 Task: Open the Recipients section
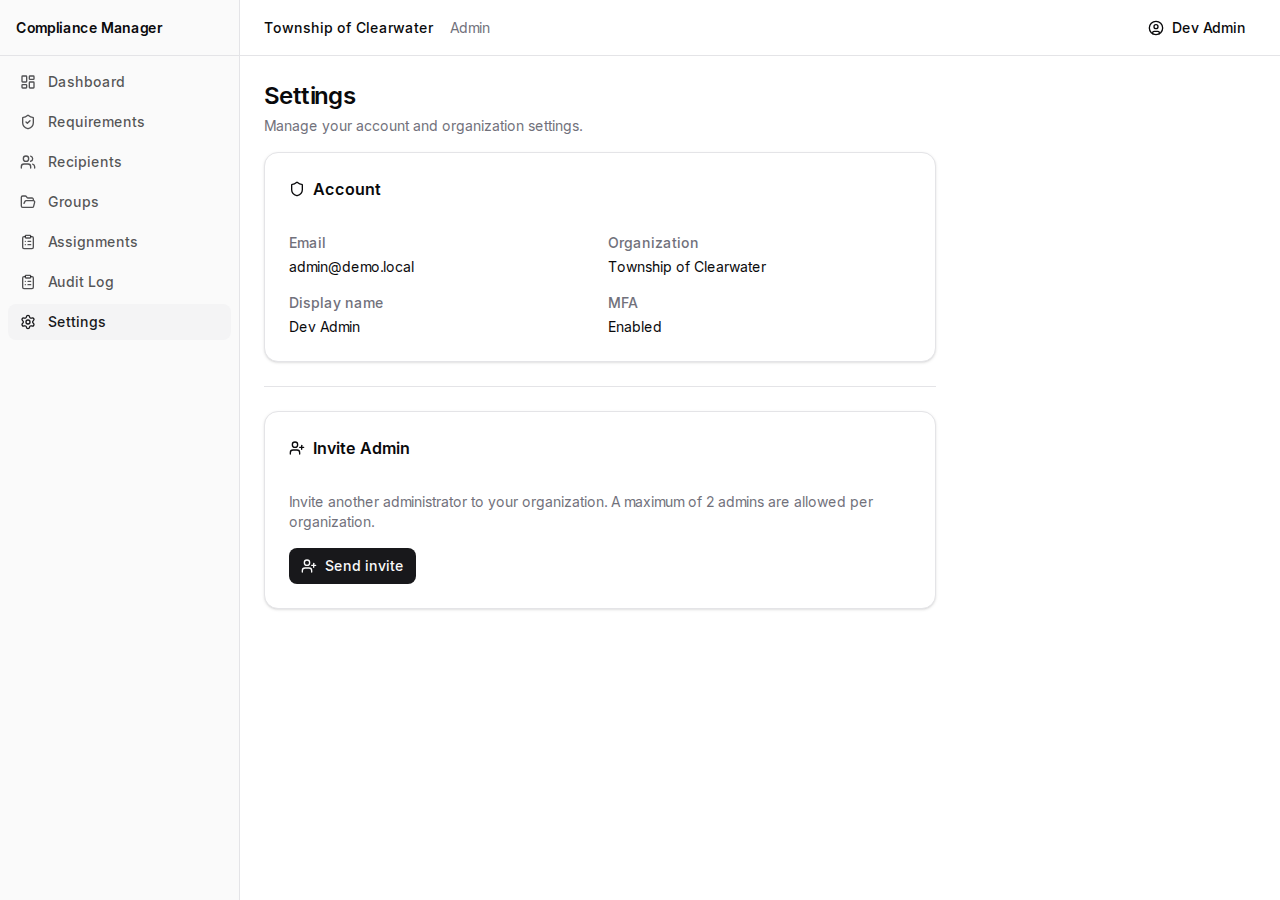pyautogui.click(x=119, y=162)
